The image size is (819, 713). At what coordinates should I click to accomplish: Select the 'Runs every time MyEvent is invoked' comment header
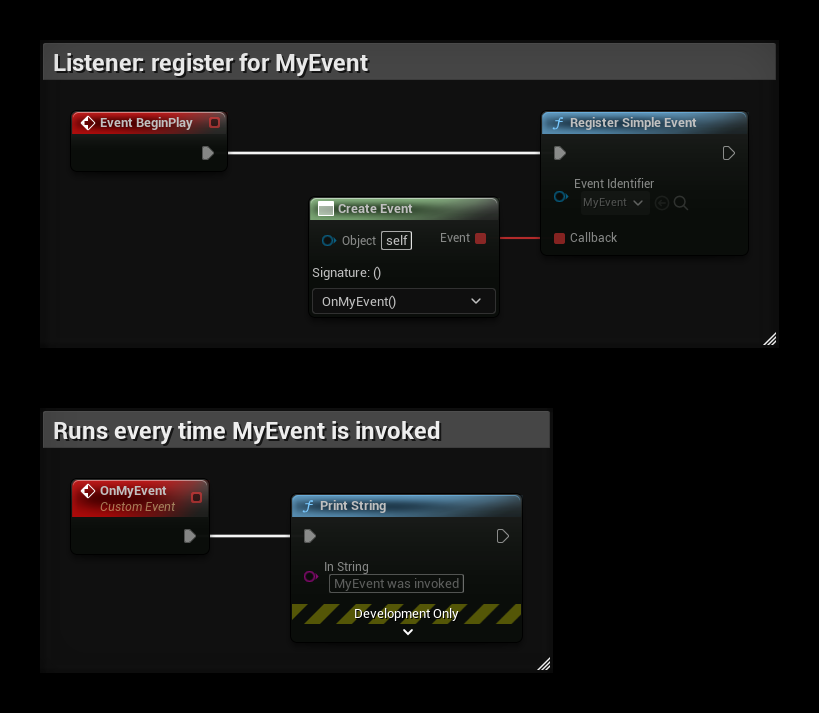(x=296, y=430)
